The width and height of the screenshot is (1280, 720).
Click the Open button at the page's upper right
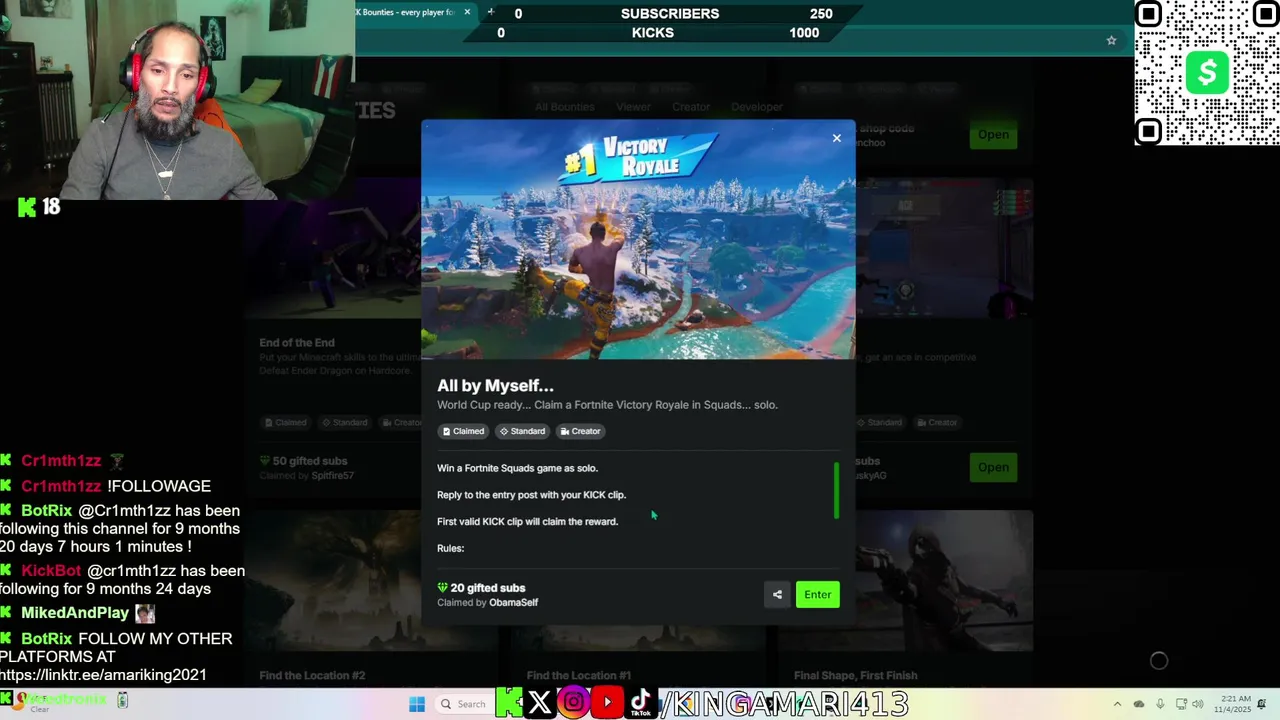(993, 135)
